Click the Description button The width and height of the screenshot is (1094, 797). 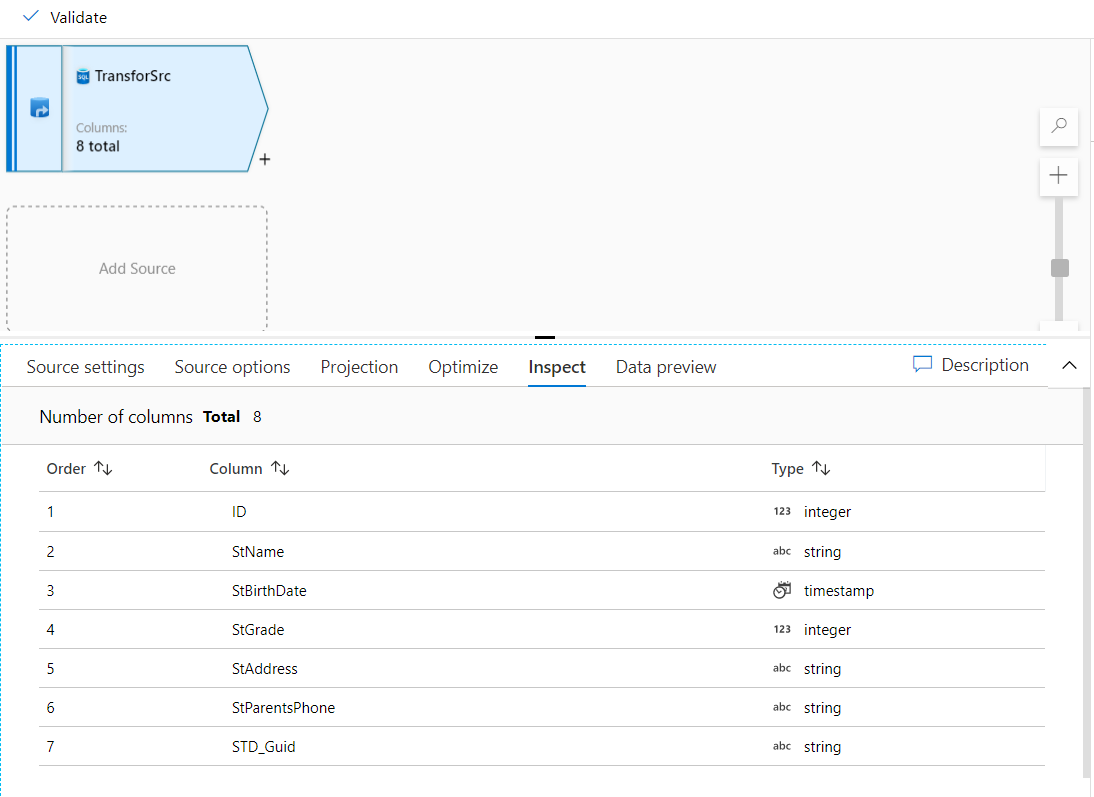(984, 365)
